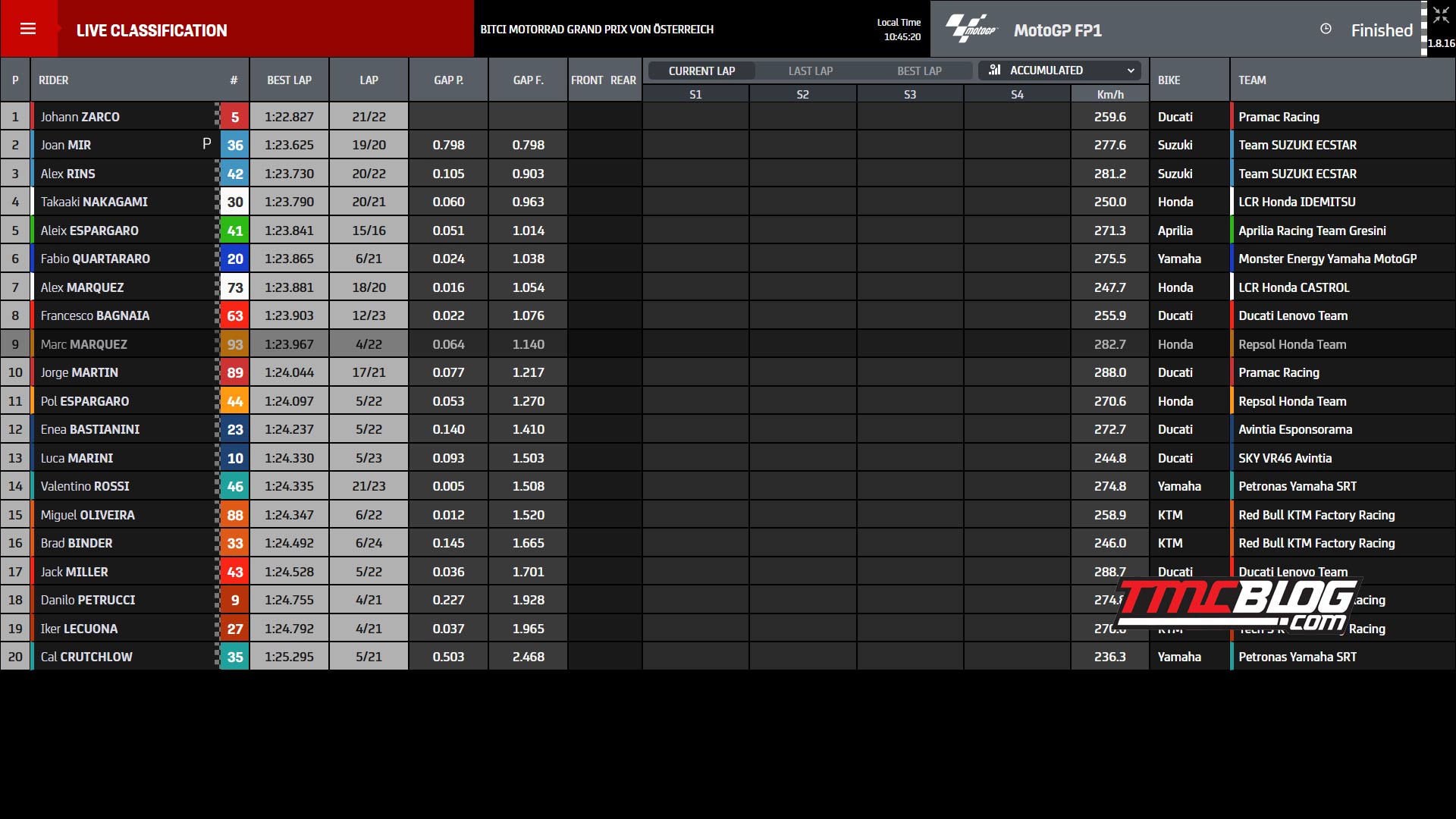Image resolution: width=1456 pixels, height=819 pixels.
Task: Click the SKY VR46 Avintia team
Action: pos(1285,458)
